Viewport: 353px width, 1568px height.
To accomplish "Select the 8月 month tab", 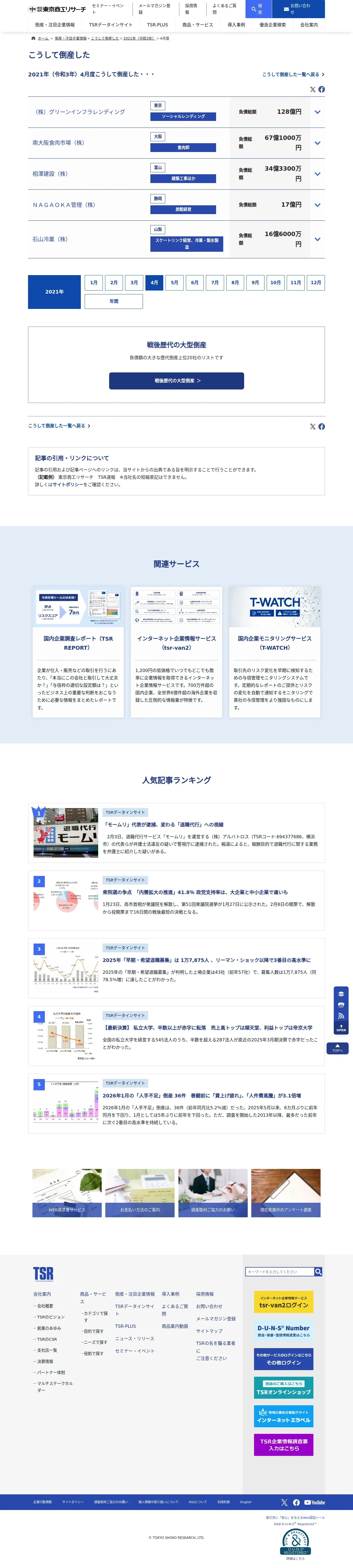I will [x=235, y=283].
